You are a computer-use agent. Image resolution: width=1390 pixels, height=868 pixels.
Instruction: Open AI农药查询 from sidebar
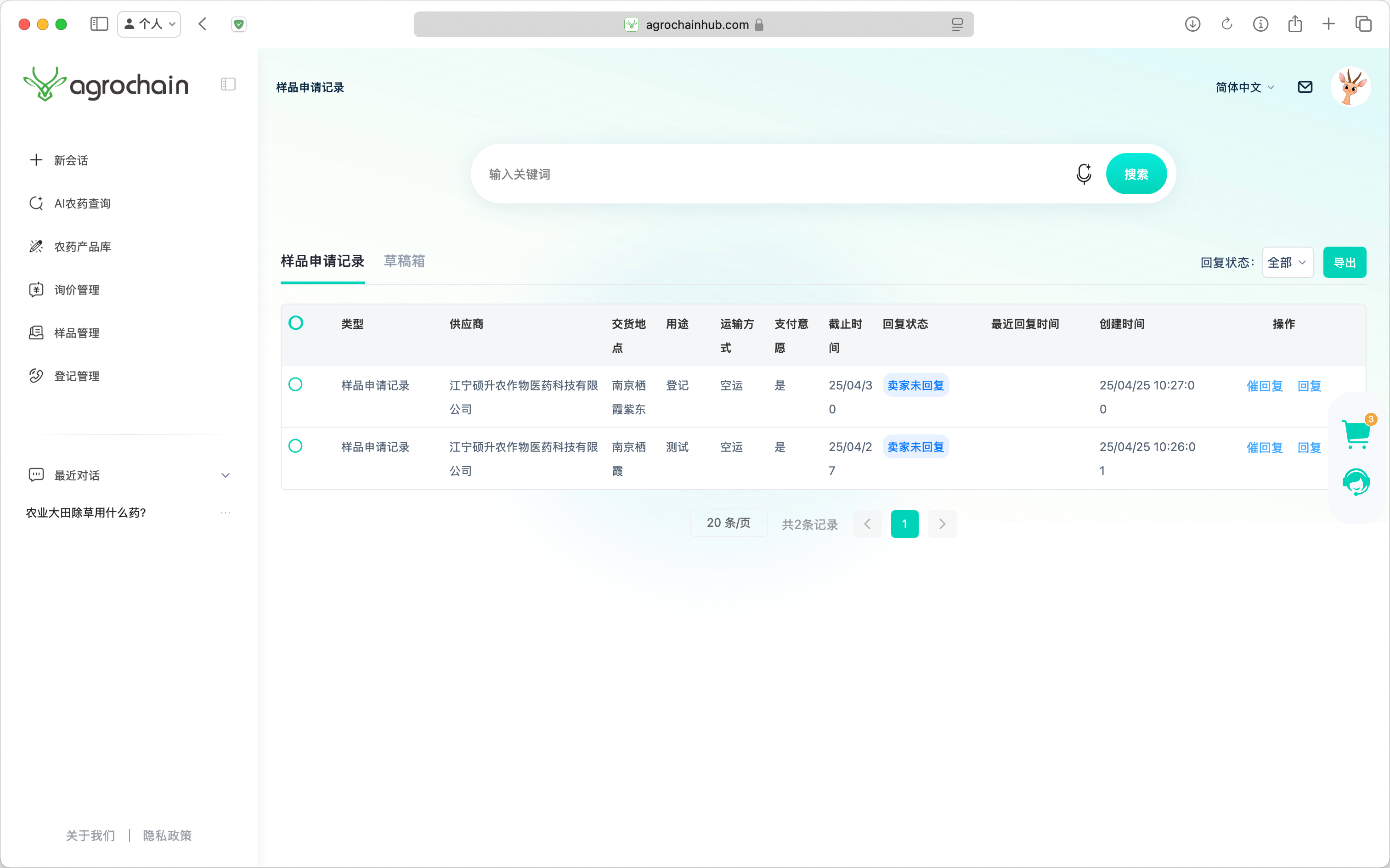pyautogui.click(x=82, y=203)
